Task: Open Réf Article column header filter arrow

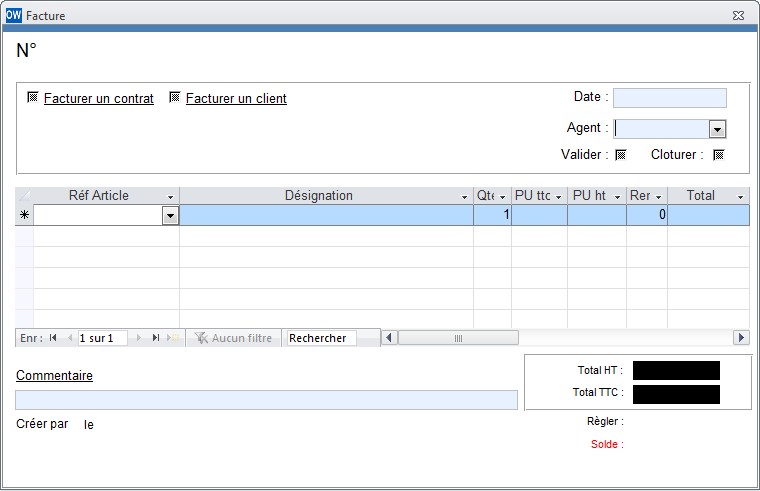Action: point(170,197)
